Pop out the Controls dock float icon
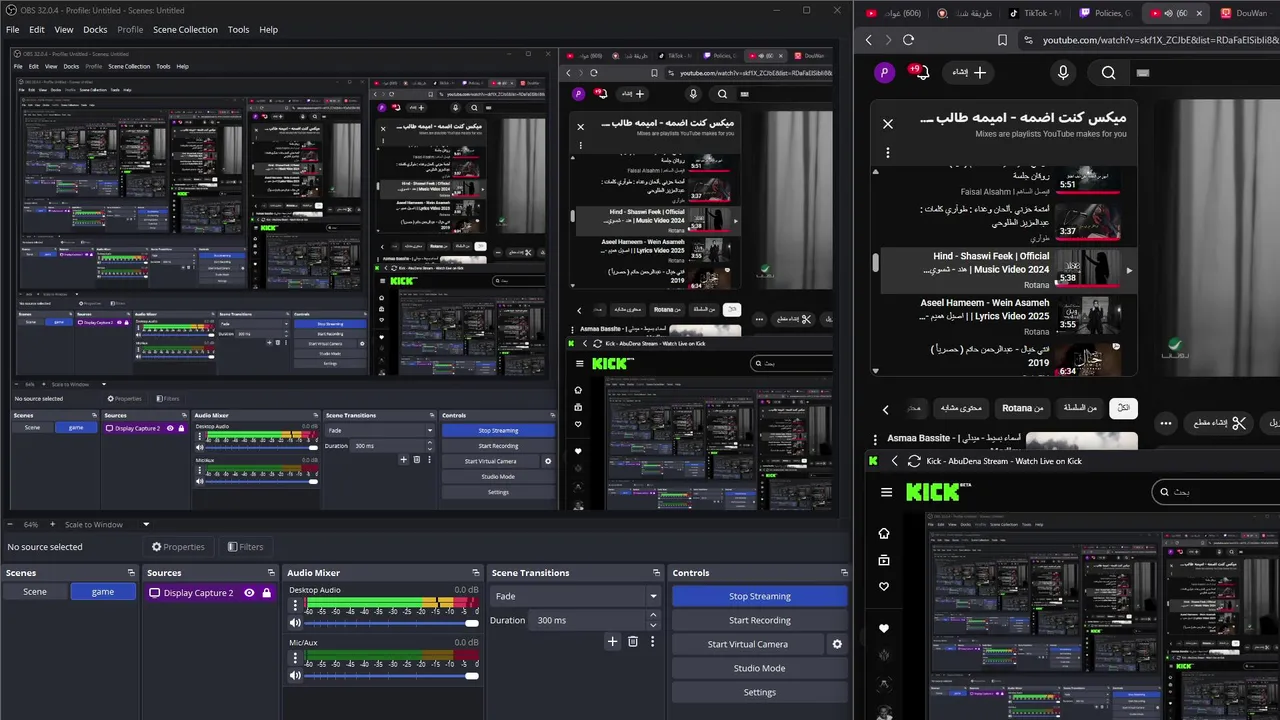 click(x=843, y=573)
